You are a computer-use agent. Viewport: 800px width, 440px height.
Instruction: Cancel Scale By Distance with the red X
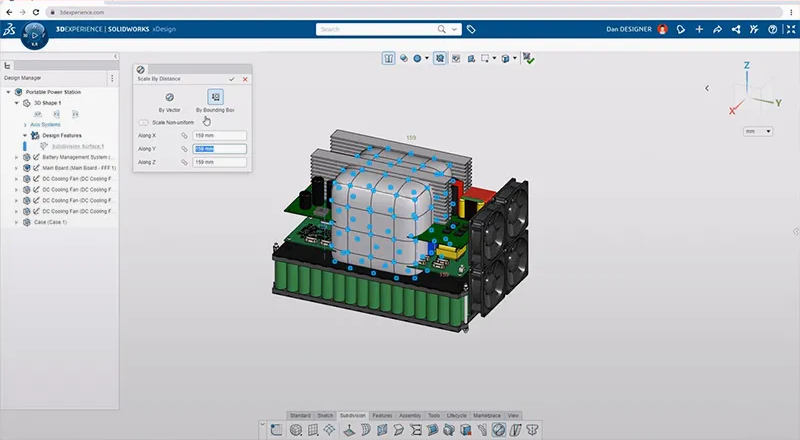click(245, 79)
